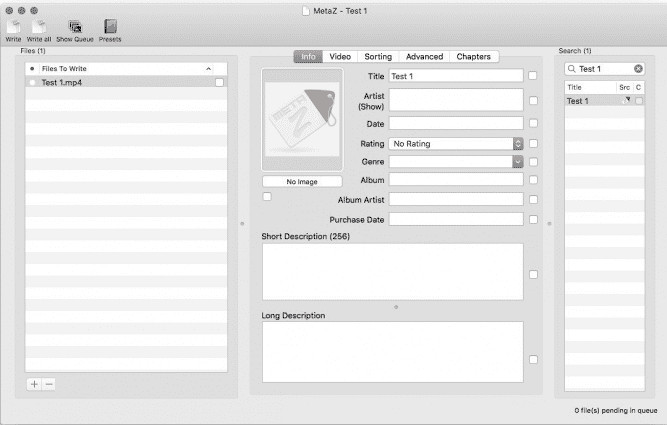The image size is (667, 425).
Task: Open the Rating dropdown showing No Rating
Action: [x=456, y=144]
